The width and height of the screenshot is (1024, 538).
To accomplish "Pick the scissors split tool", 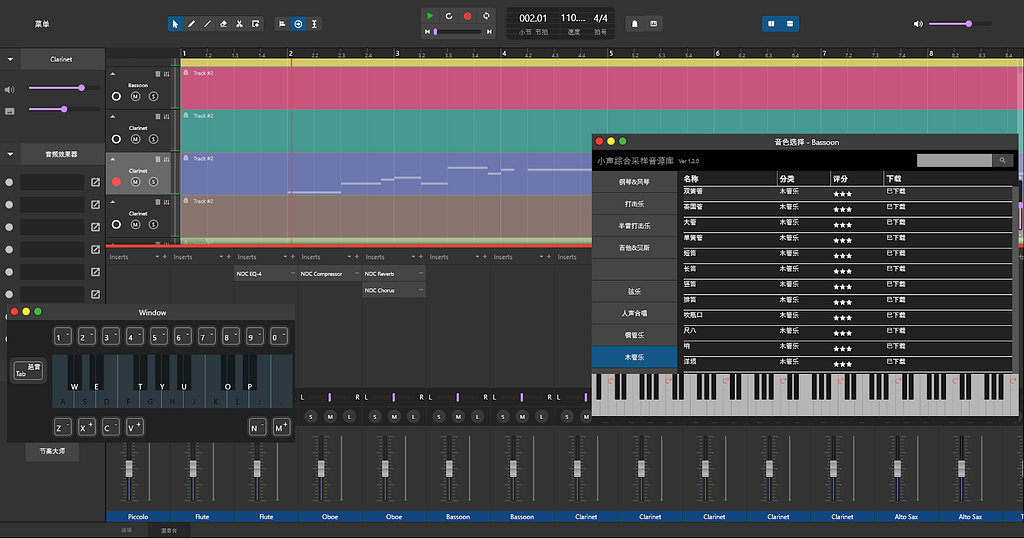I will (x=239, y=23).
